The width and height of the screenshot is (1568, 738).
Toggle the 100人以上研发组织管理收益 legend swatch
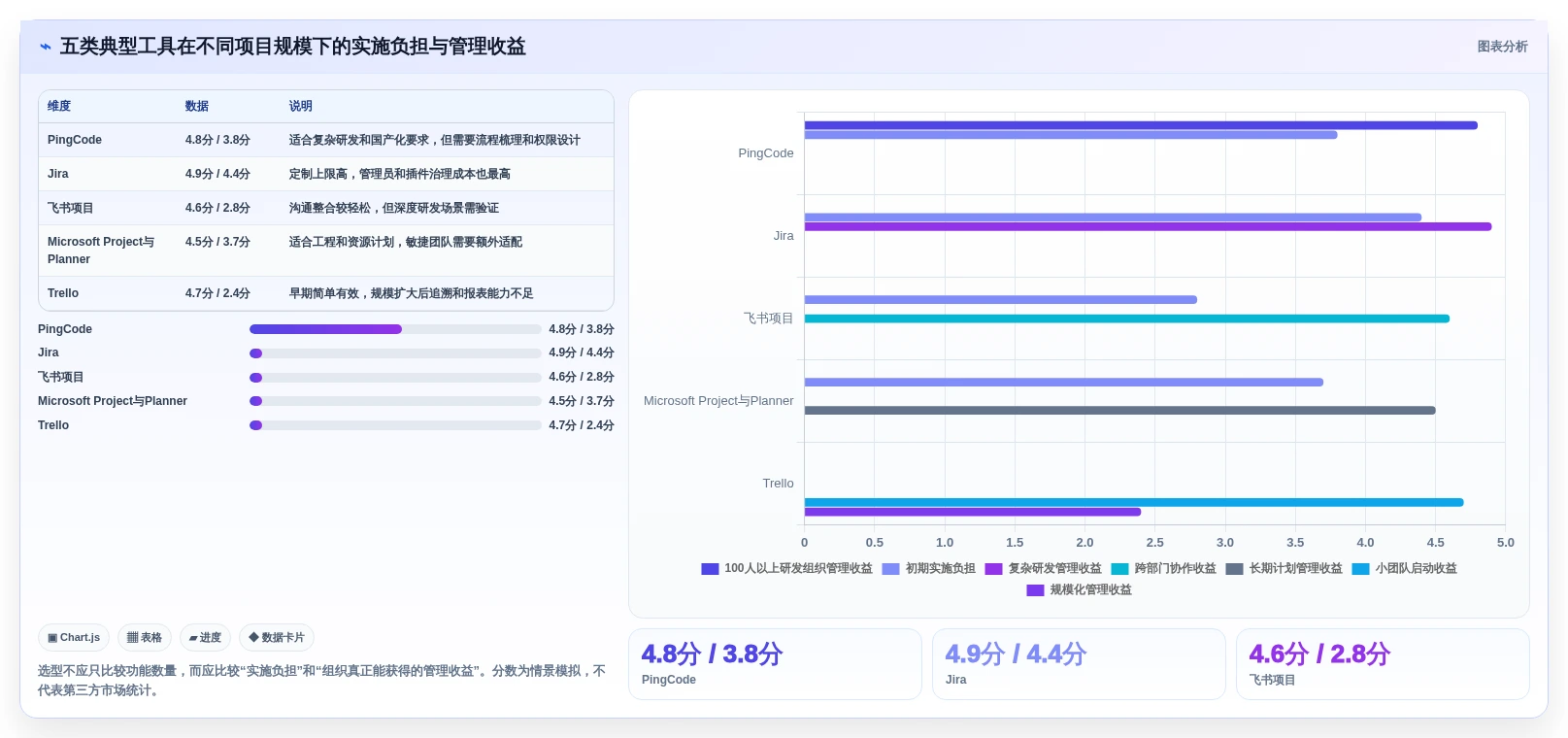point(710,569)
